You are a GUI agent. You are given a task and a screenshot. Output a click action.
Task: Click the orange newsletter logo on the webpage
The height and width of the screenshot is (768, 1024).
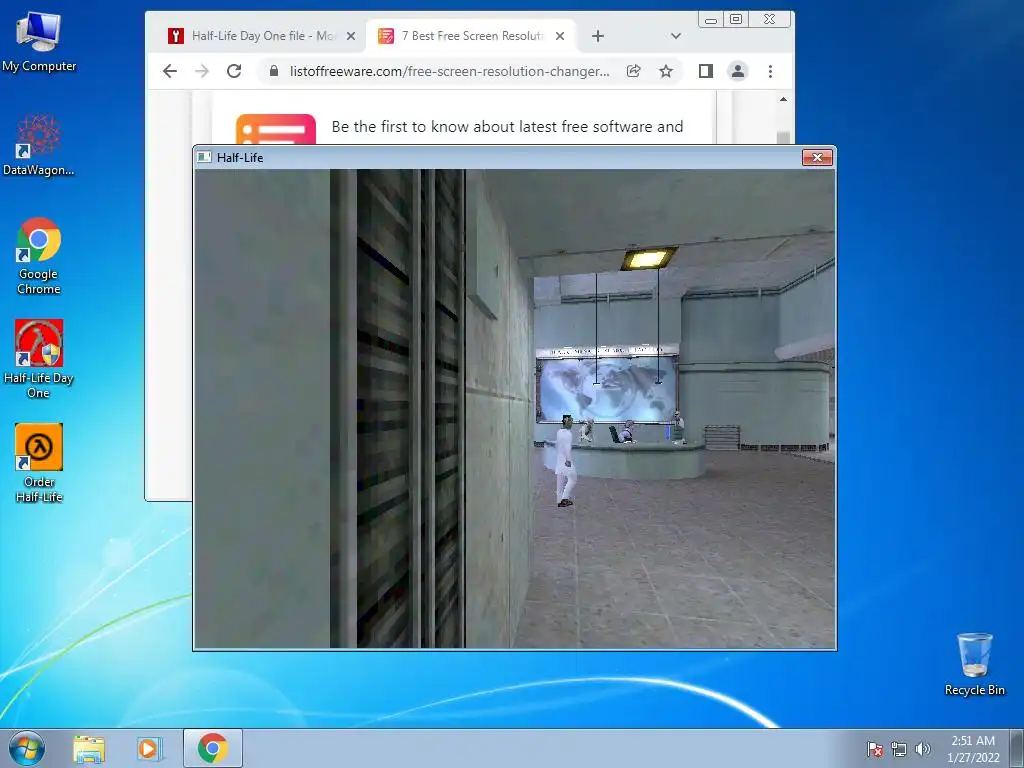tap(276, 129)
